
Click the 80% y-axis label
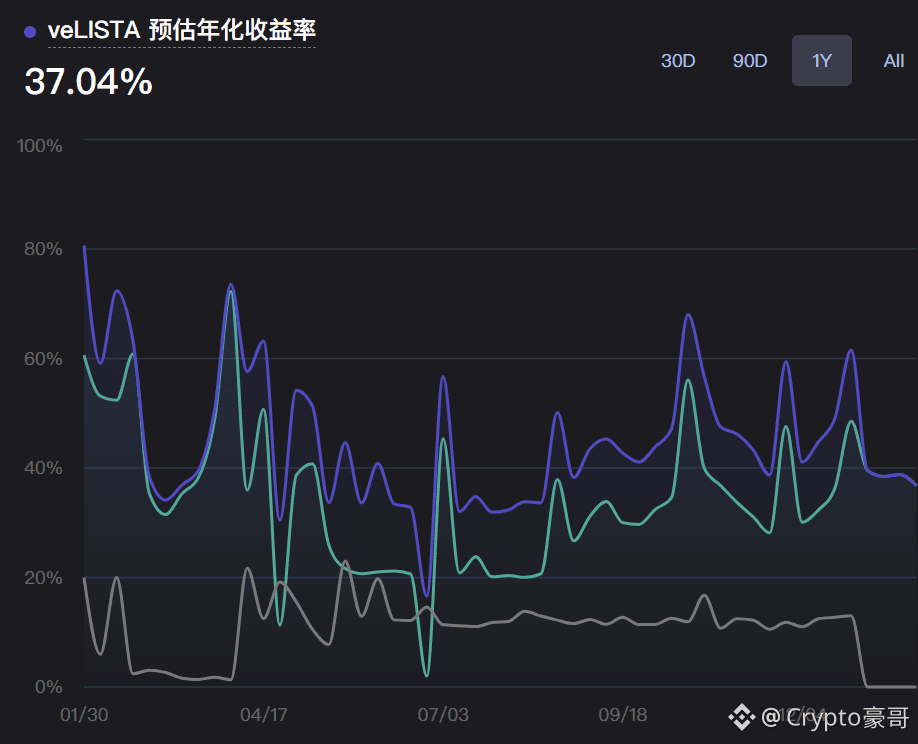43,249
